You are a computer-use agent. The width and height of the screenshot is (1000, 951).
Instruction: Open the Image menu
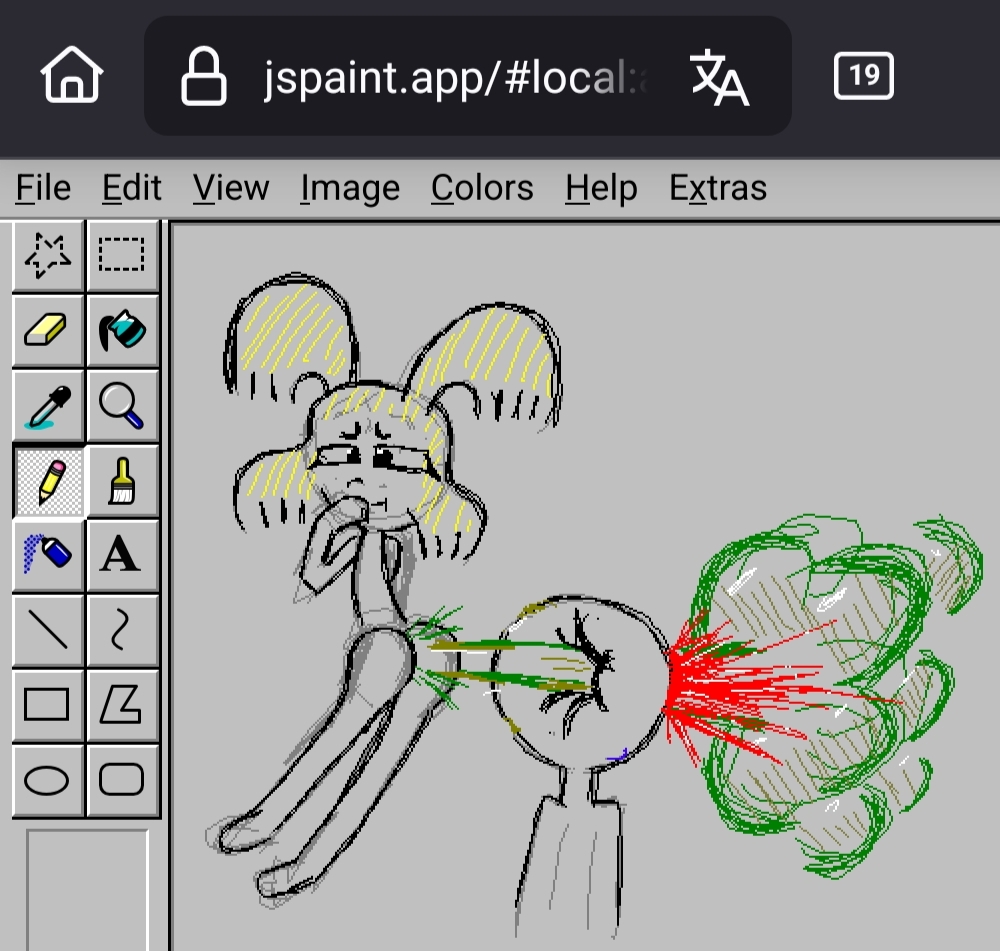350,188
